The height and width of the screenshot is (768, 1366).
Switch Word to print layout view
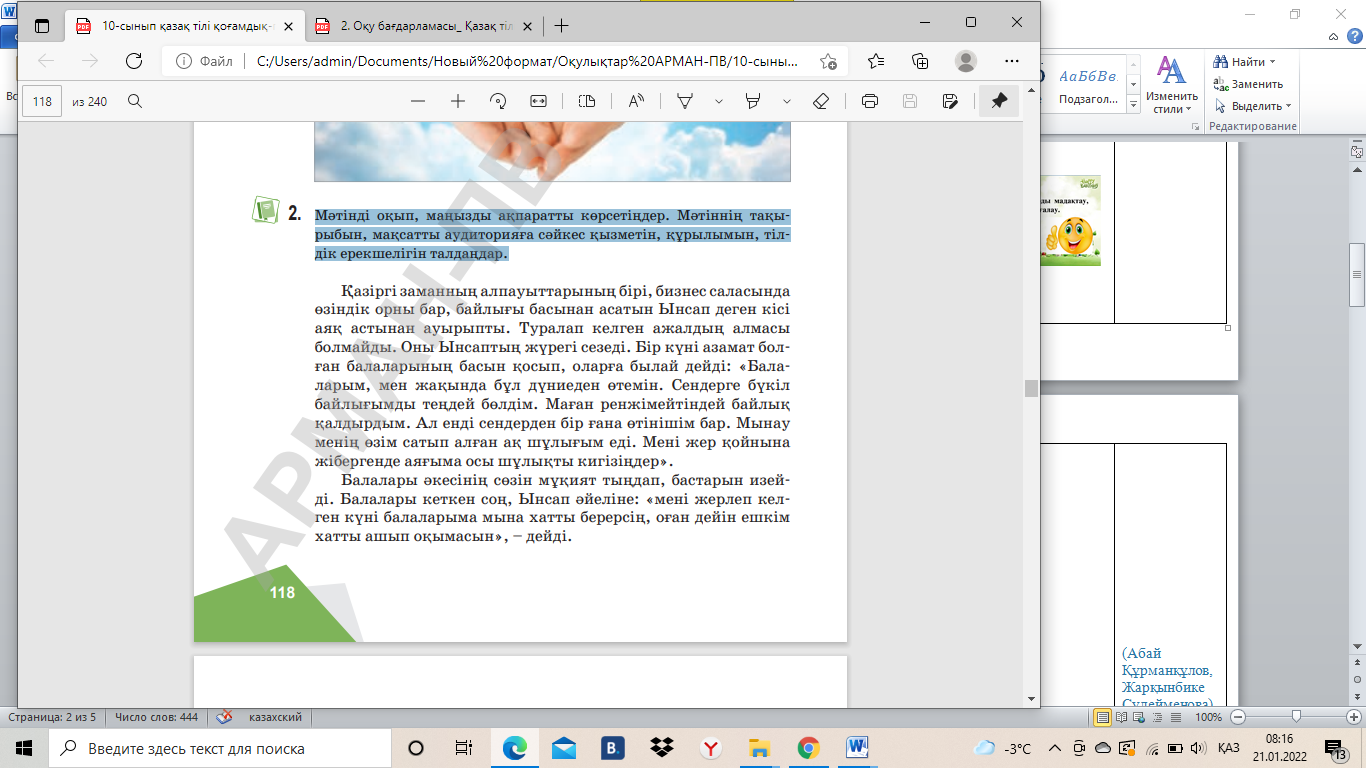click(1103, 717)
